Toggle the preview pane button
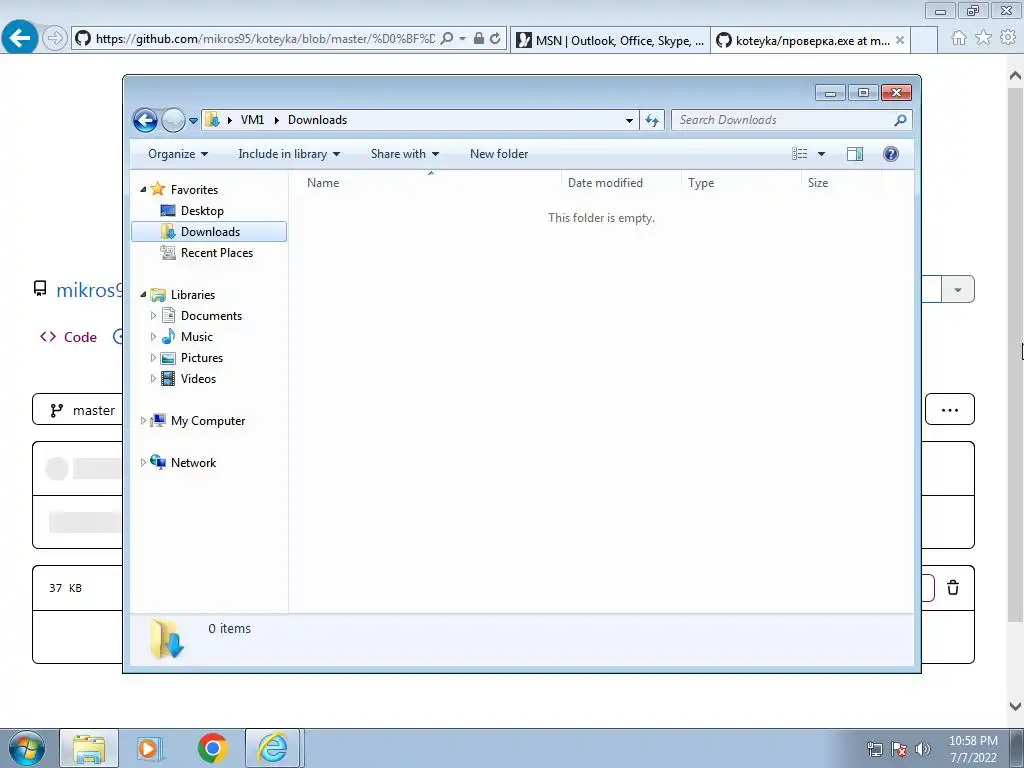1024x768 pixels. (x=855, y=154)
